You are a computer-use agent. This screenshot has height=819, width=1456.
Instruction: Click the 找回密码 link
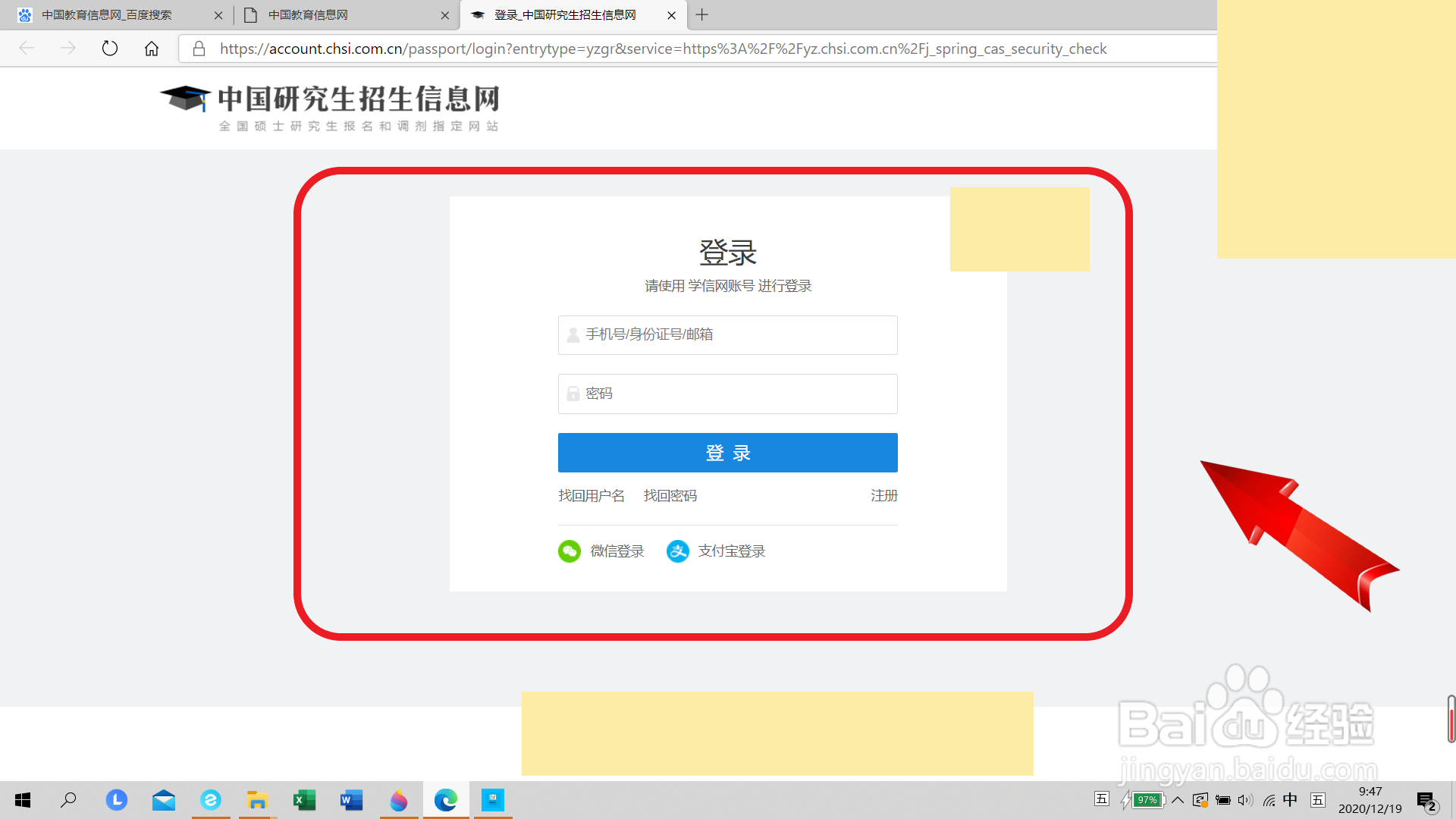670,496
